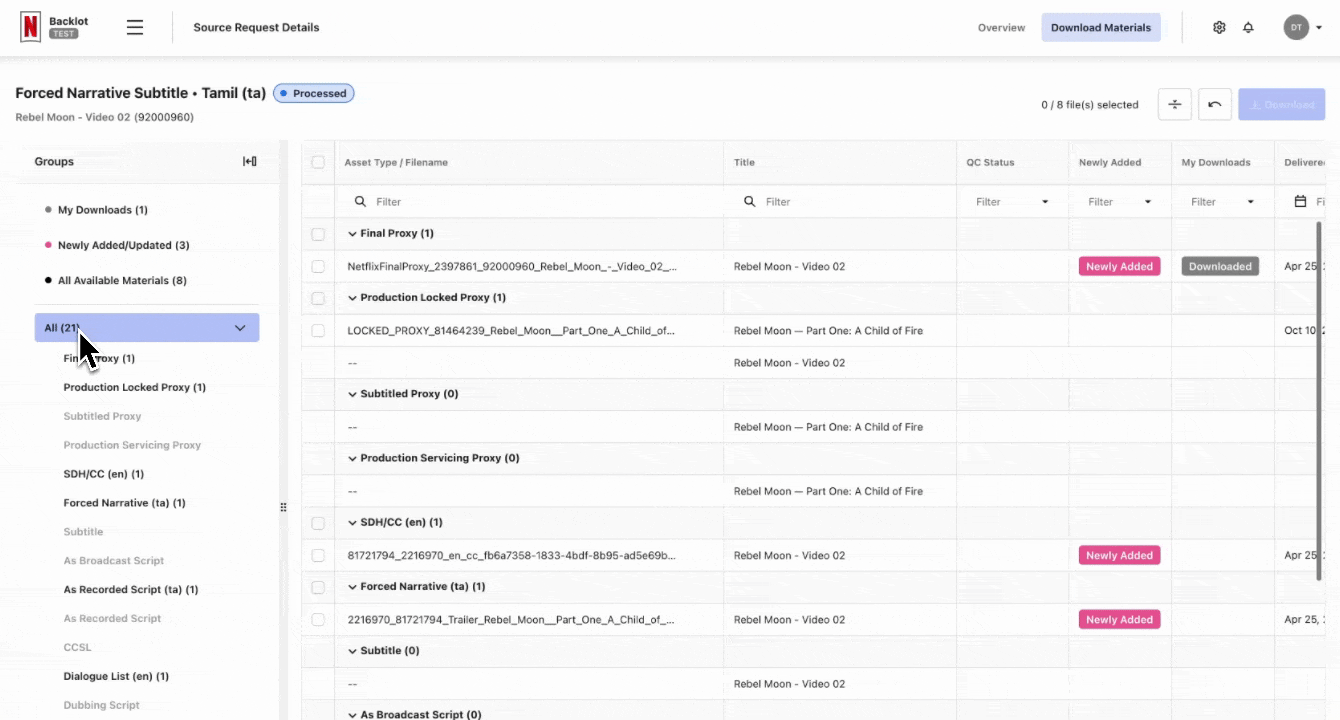Viewport: 1340px width, 720px height.
Task: Check the 81721794_2216970_en_cc file checkbox
Action: [318, 556]
